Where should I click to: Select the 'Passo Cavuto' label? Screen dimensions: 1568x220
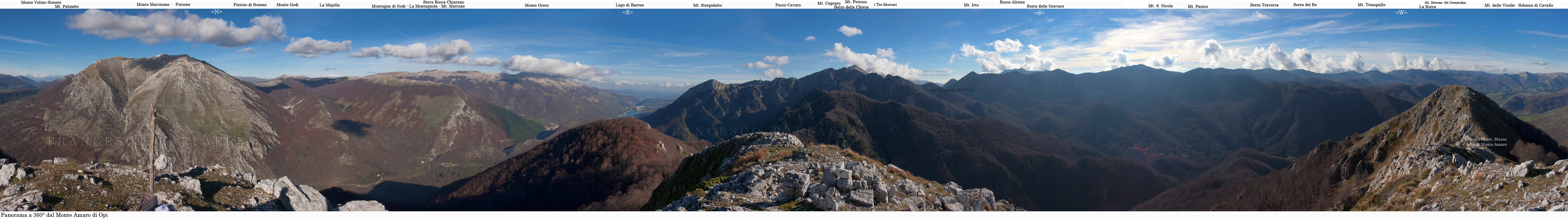click(x=788, y=5)
